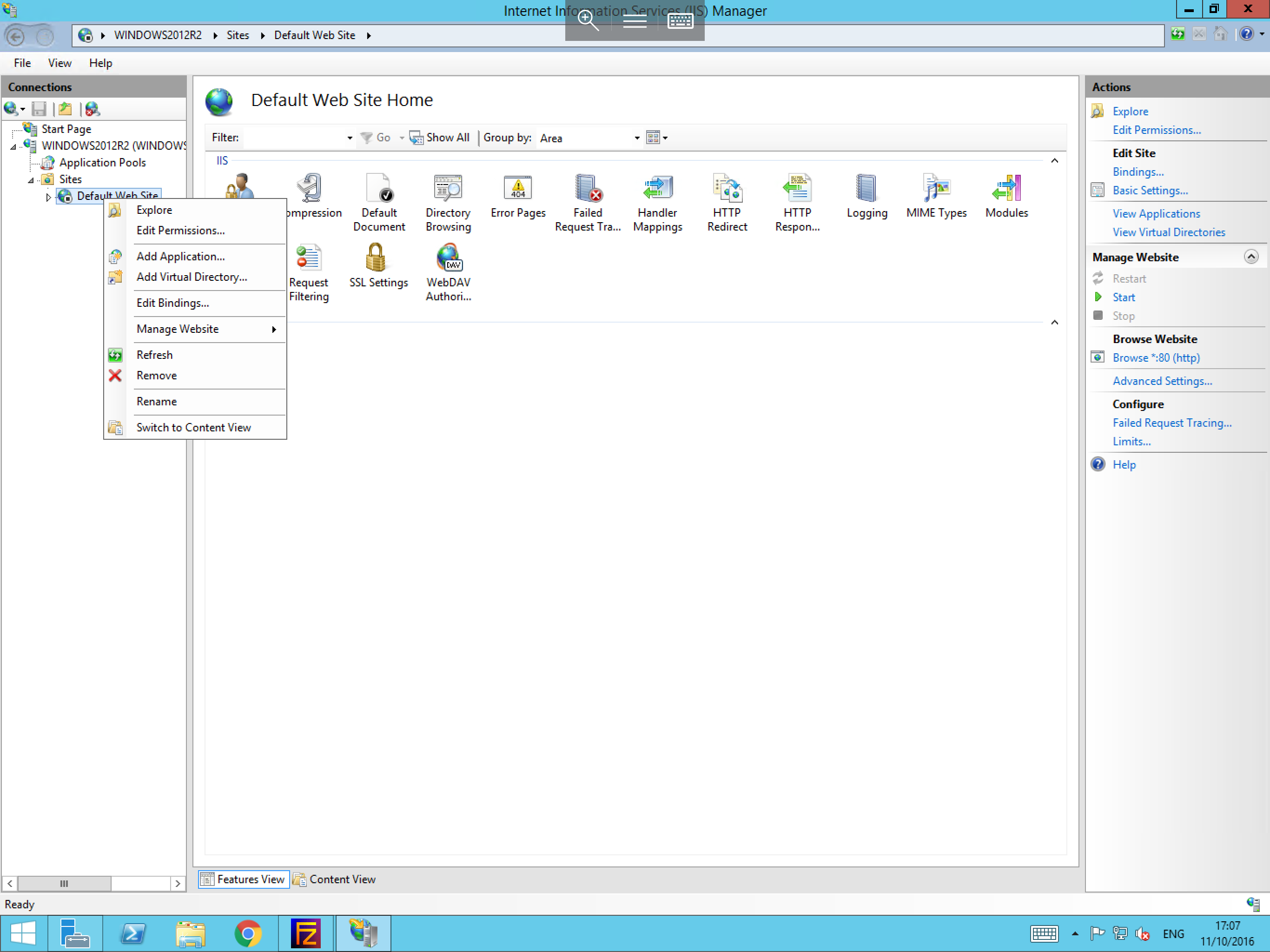Choose Add Application from context menu

pyautogui.click(x=195, y=256)
